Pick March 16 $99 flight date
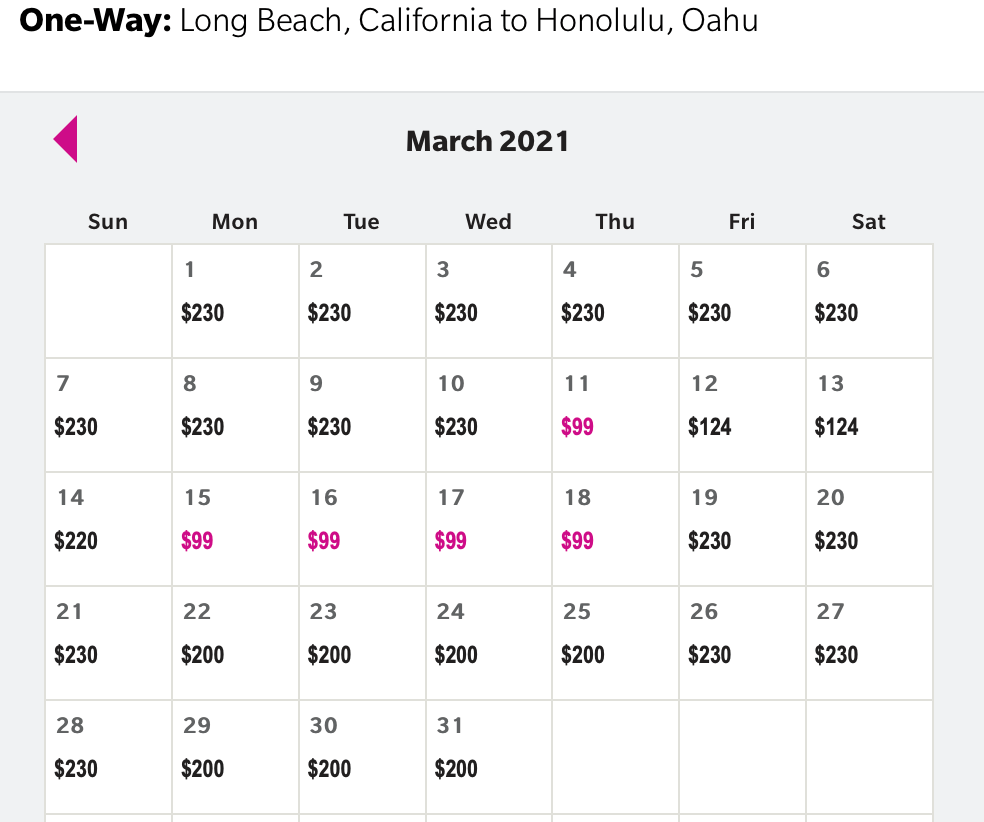984x822 pixels. 362,529
